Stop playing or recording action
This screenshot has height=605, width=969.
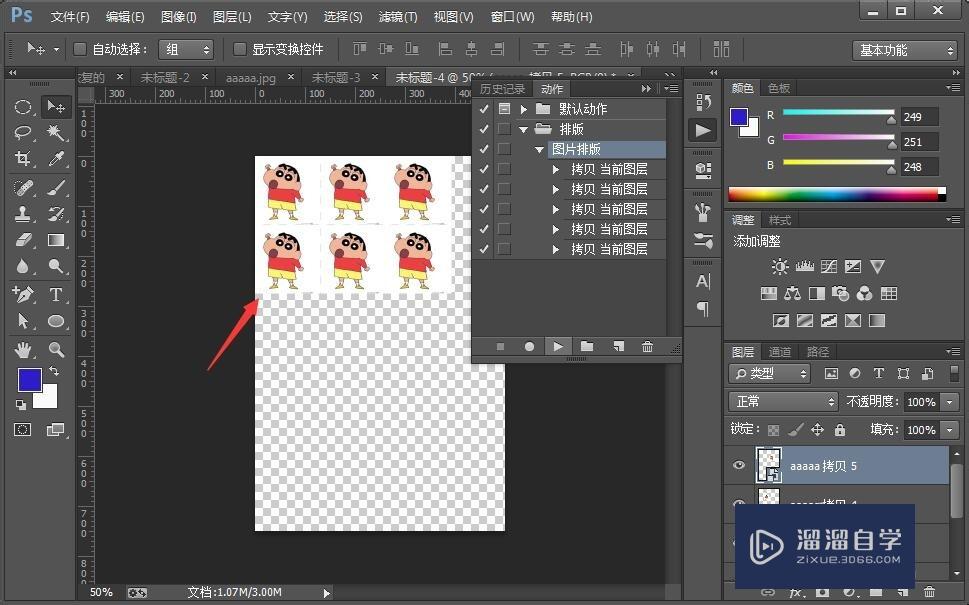point(501,347)
